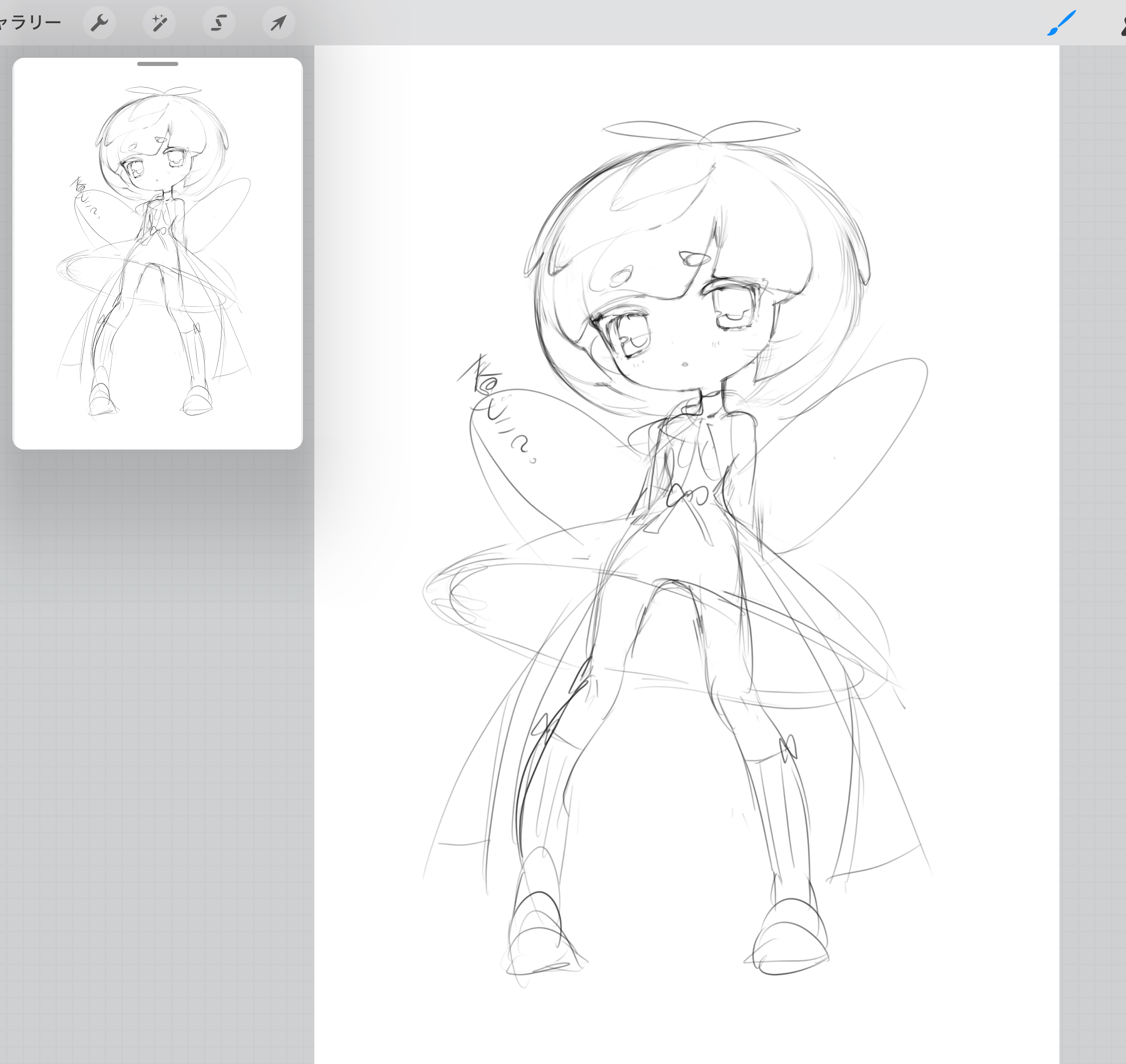1126x1064 pixels.
Task: Activate the Transform arrow tool
Action: pos(278,23)
